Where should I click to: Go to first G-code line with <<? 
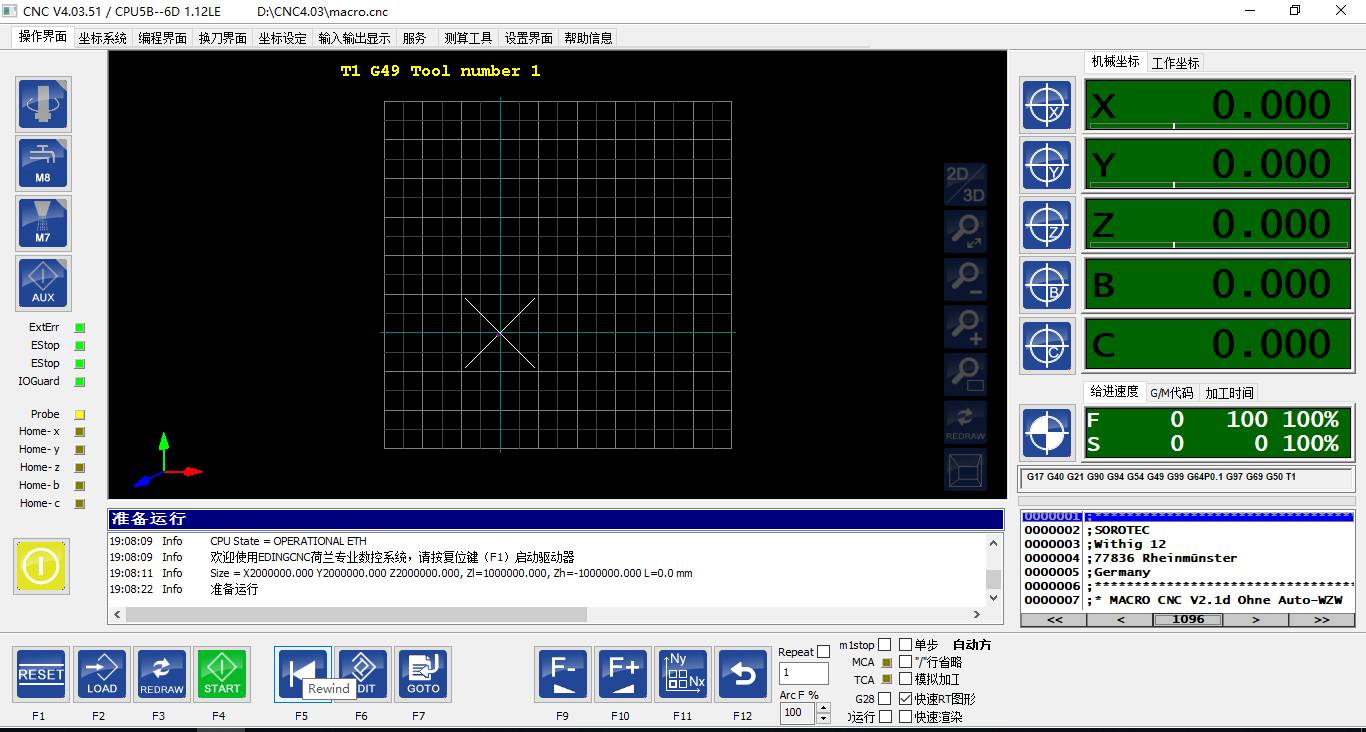[x=1054, y=620]
